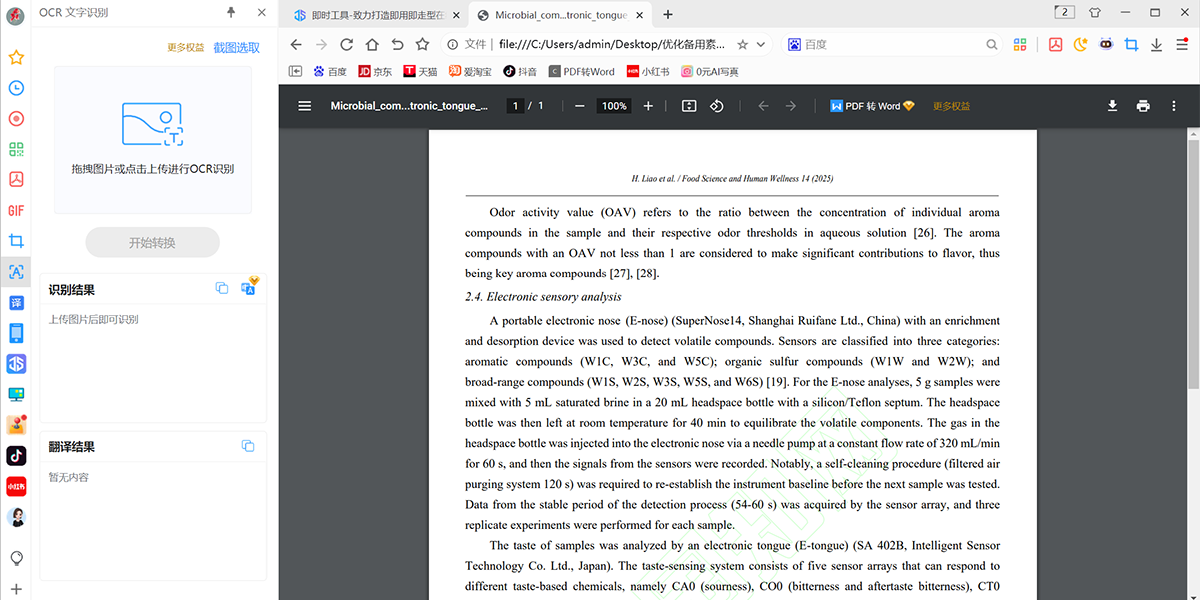1200x600 pixels.
Task: Click the 截图选取 link
Action: (x=236, y=47)
